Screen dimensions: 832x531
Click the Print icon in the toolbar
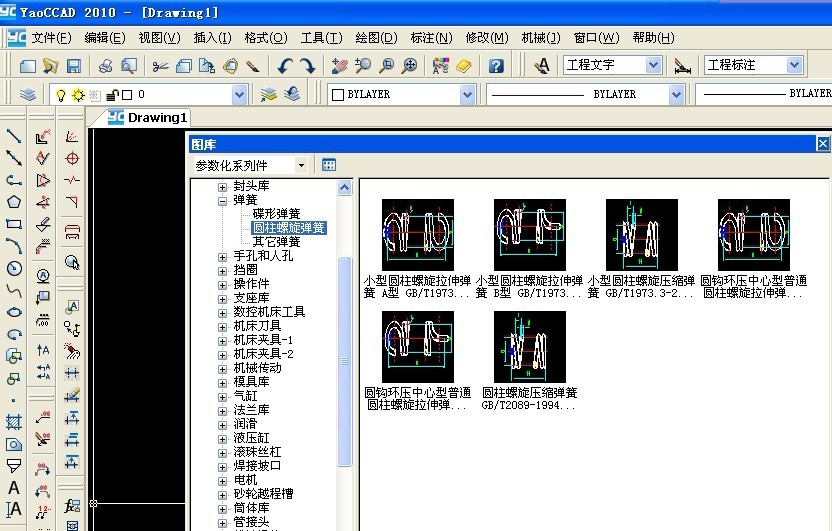105,66
